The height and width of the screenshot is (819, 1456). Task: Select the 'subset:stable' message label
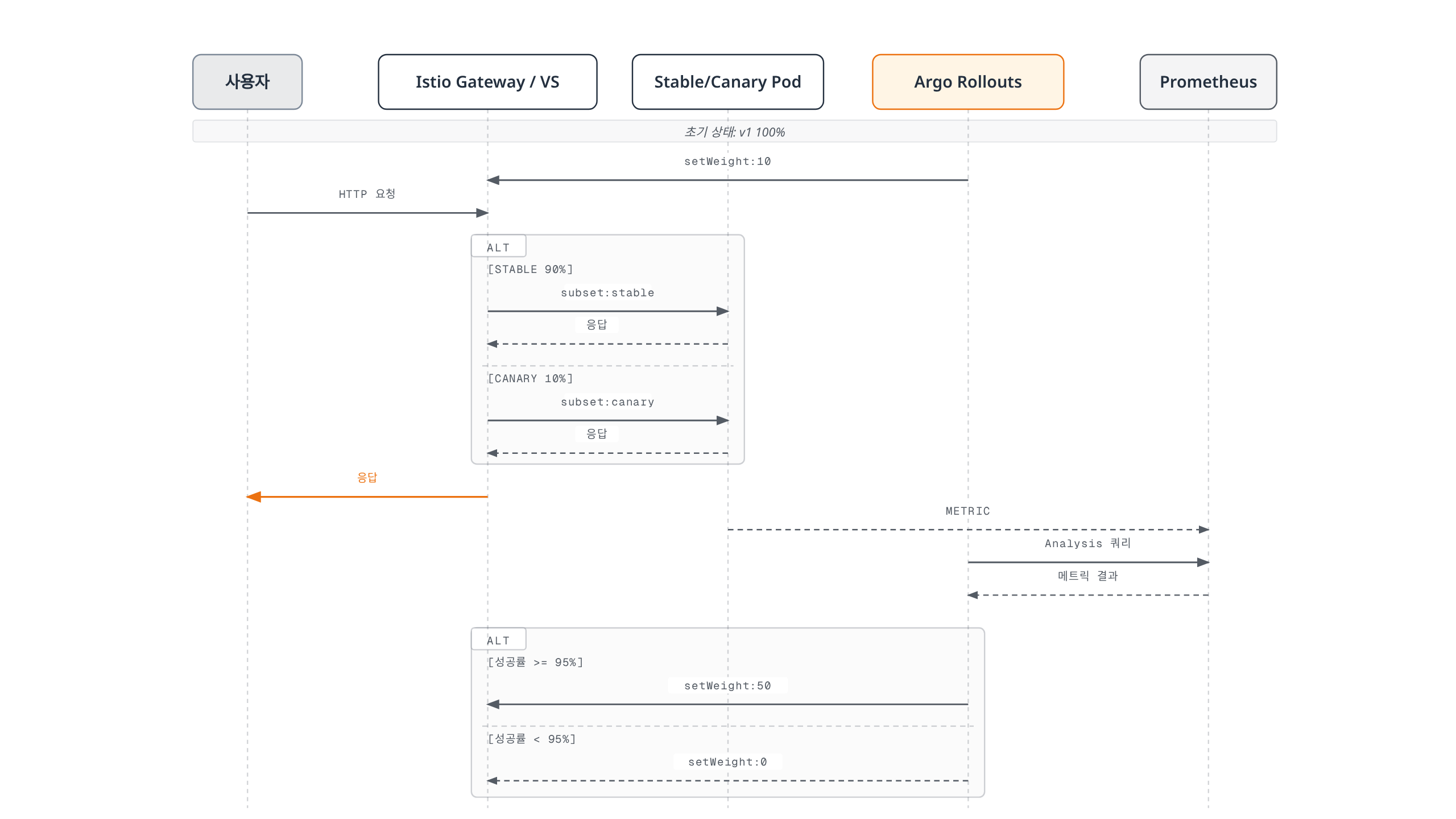(607, 293)
